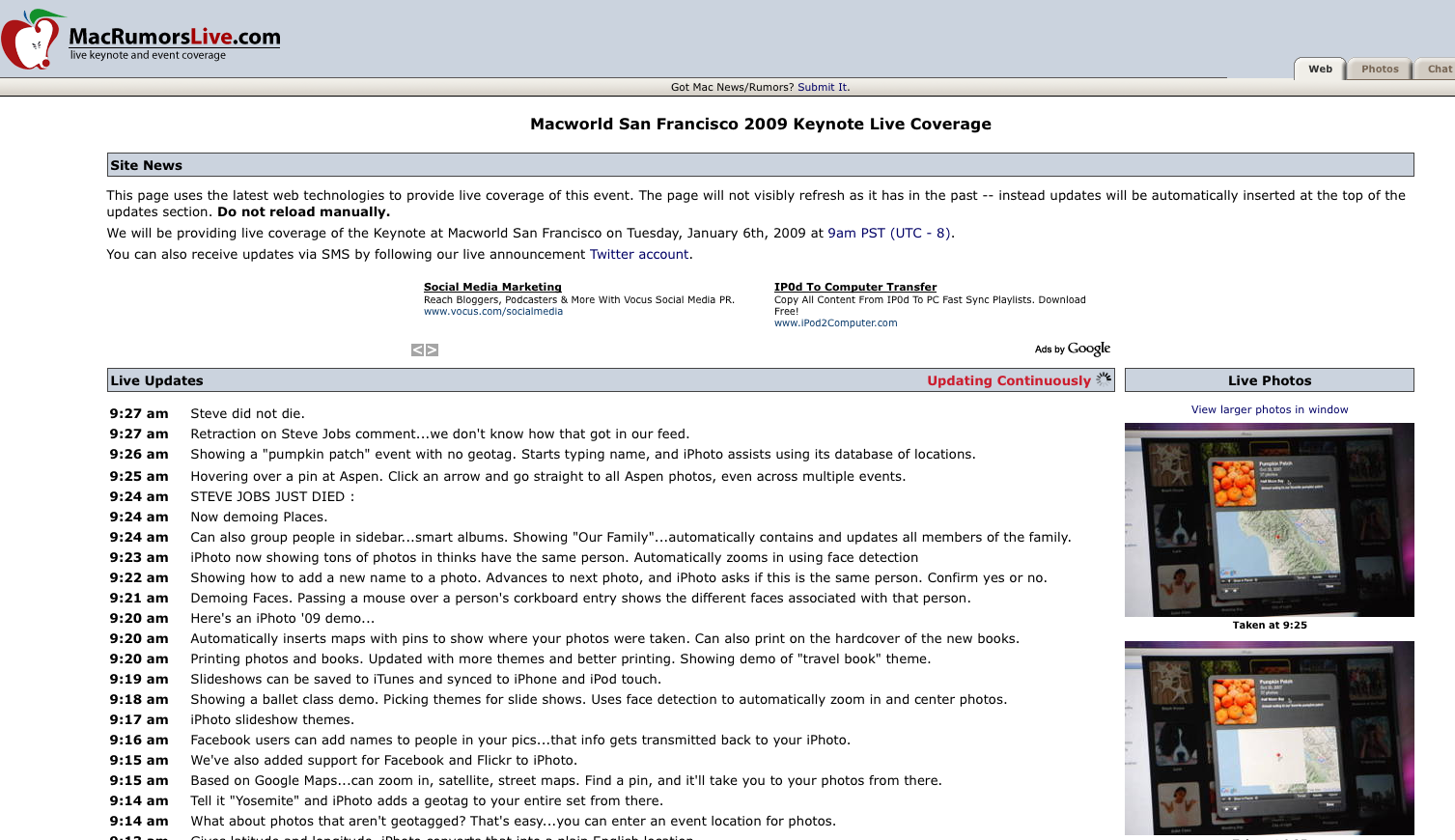Click the Site News section header

[760, 165]
